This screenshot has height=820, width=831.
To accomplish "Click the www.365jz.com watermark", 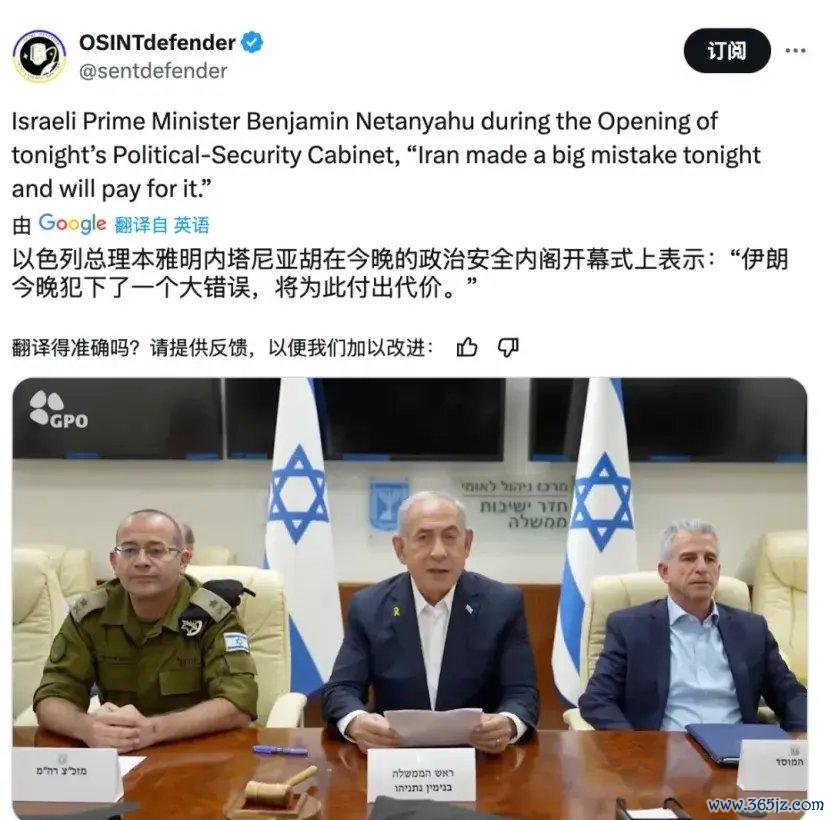I will coord(765,805).
